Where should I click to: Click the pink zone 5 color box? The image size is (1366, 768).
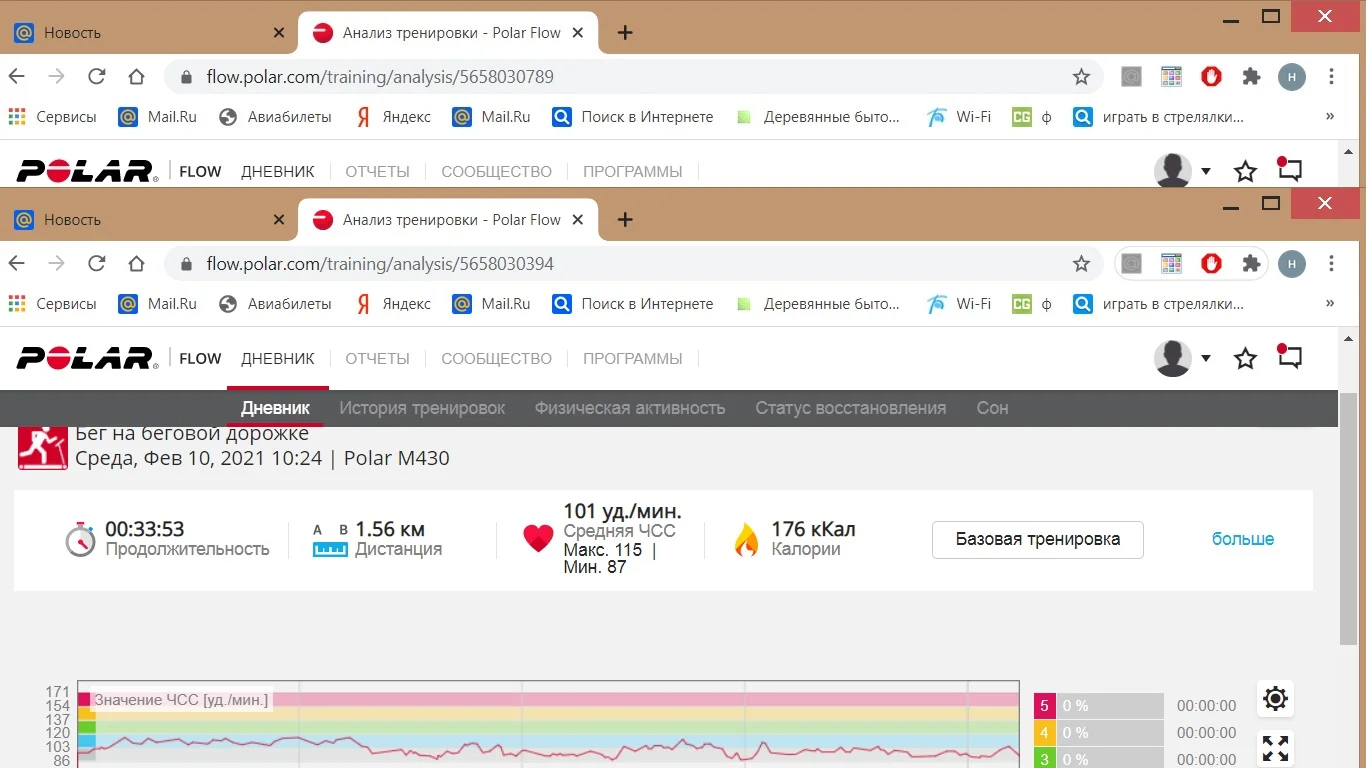pos(1045,706)
